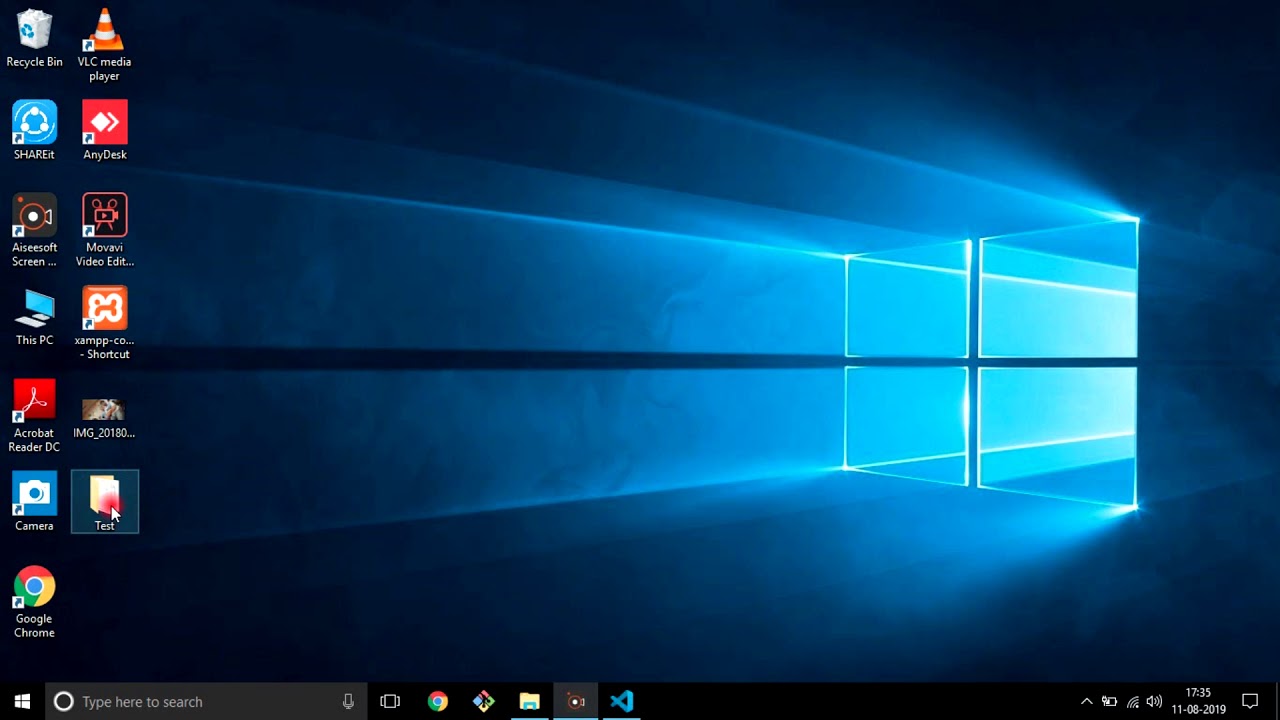Click the Cortana circle icon in search box
The image size is (1280, 720).
coord(63,701)
